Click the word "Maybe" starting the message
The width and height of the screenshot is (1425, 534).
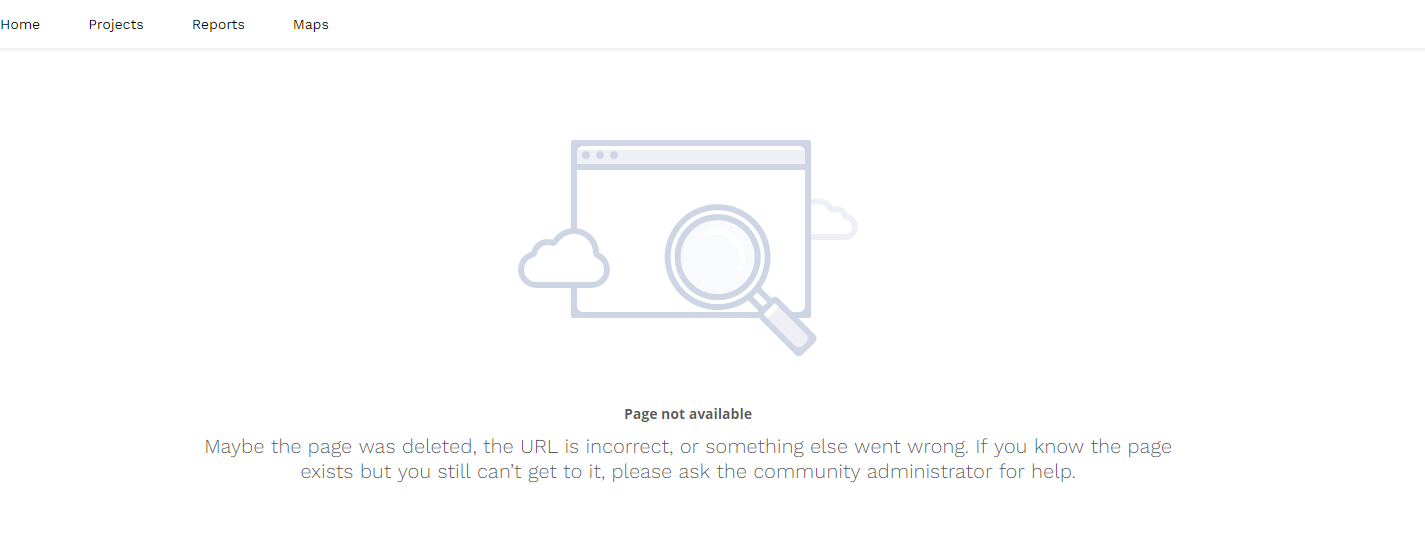[x=234, y=447]
